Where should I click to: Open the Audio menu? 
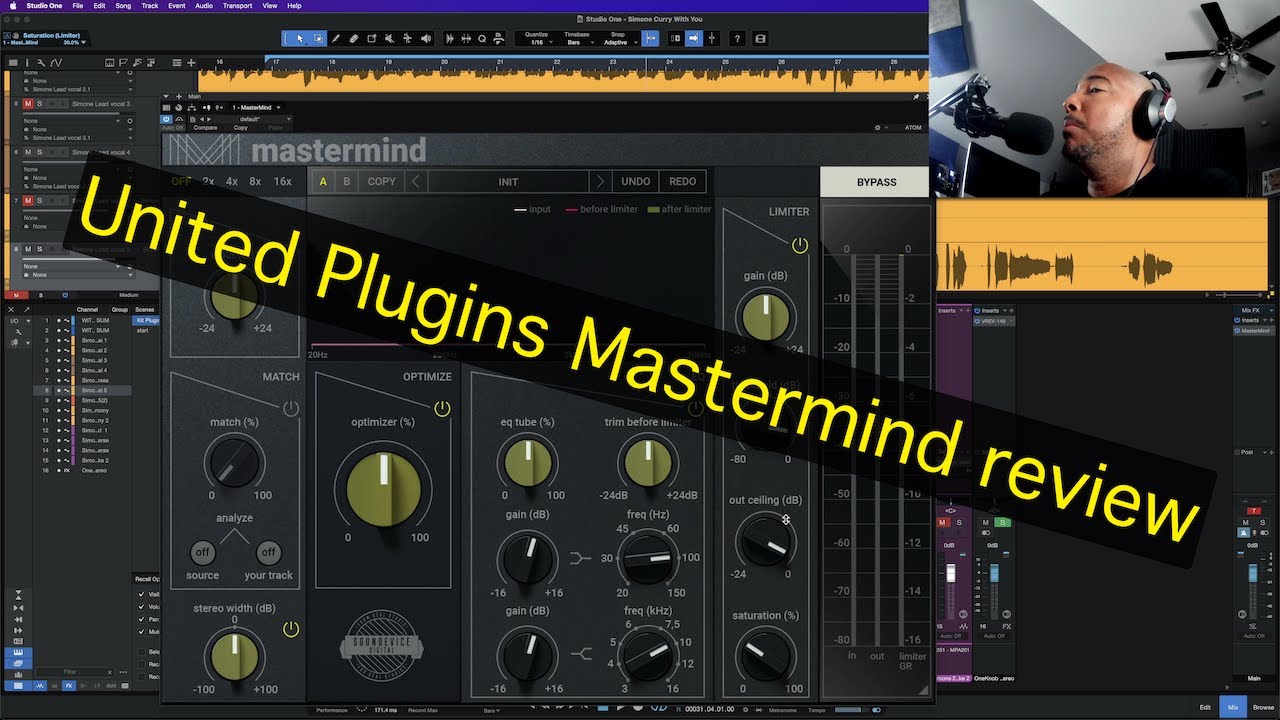coord(204,6)
